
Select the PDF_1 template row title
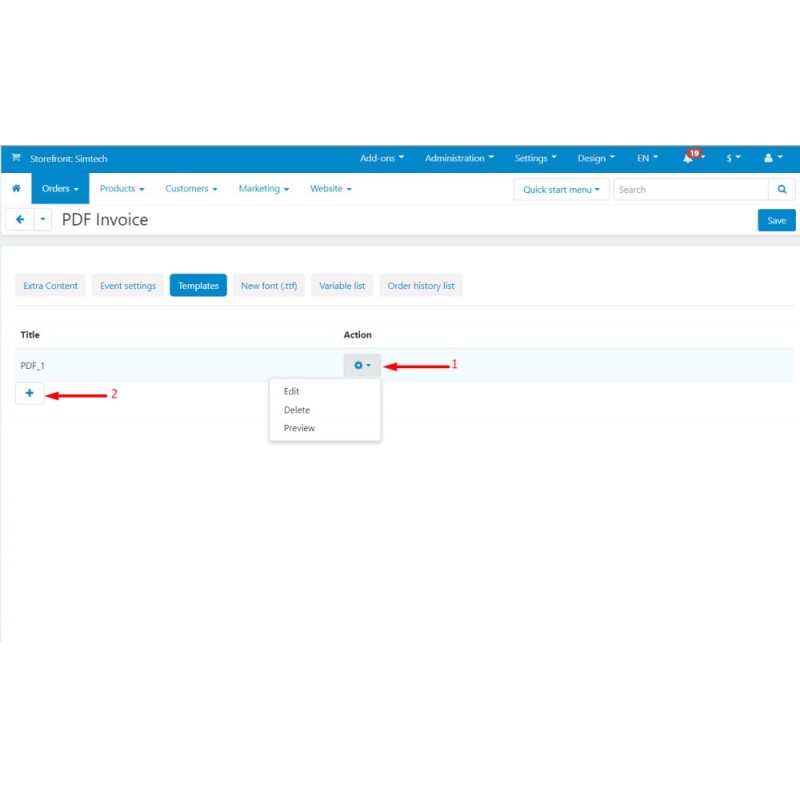[33, 365]
